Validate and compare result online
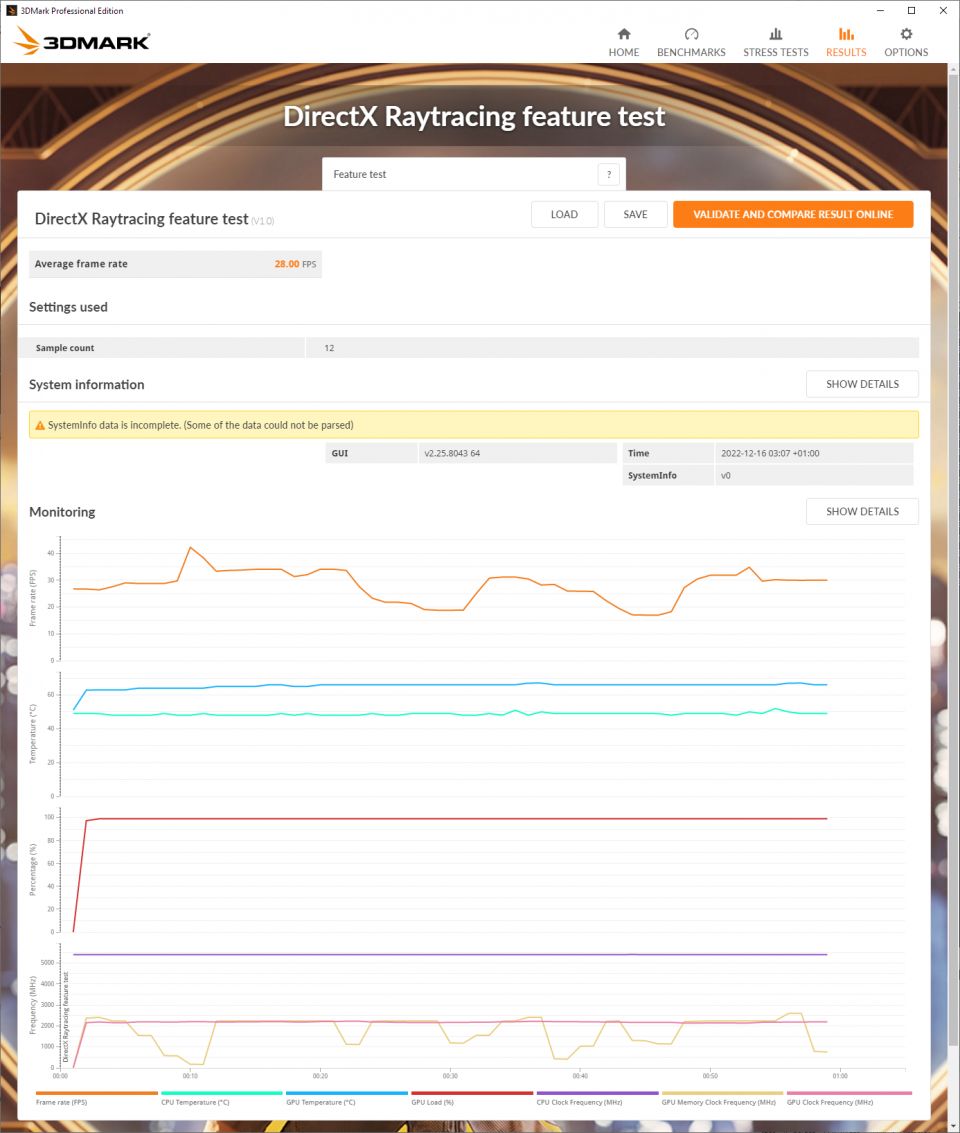The image size is (960, 1133). 793,214
